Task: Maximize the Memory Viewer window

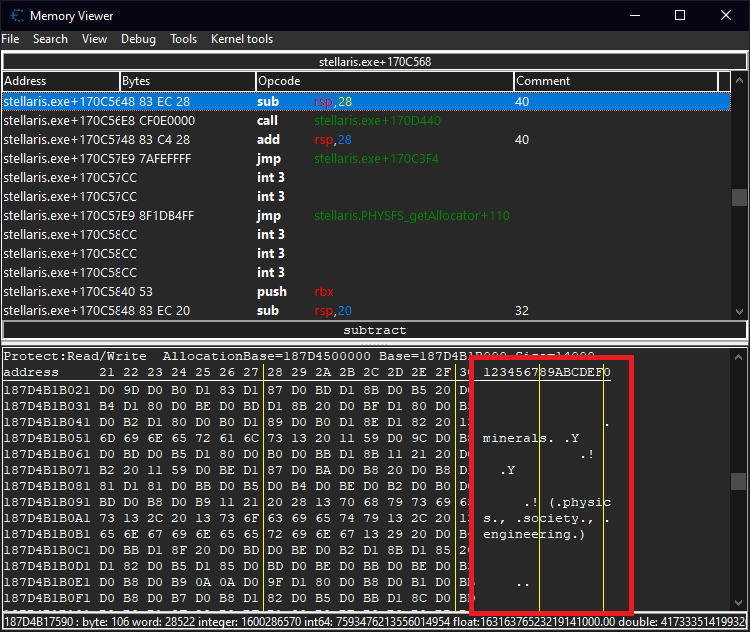Action: (x=680, y=15)
